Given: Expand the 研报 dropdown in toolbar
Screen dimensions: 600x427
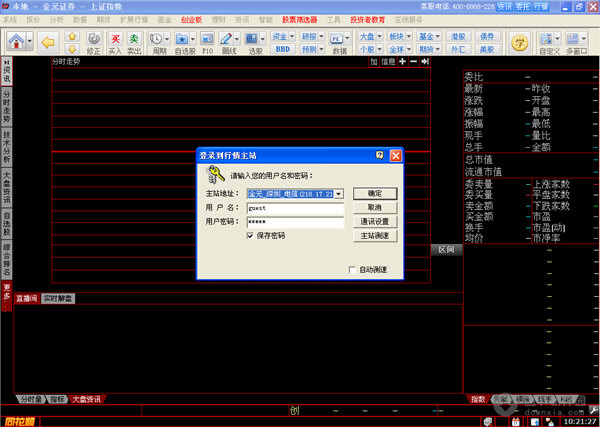Looking at the screenshot, I should point(322,36).
